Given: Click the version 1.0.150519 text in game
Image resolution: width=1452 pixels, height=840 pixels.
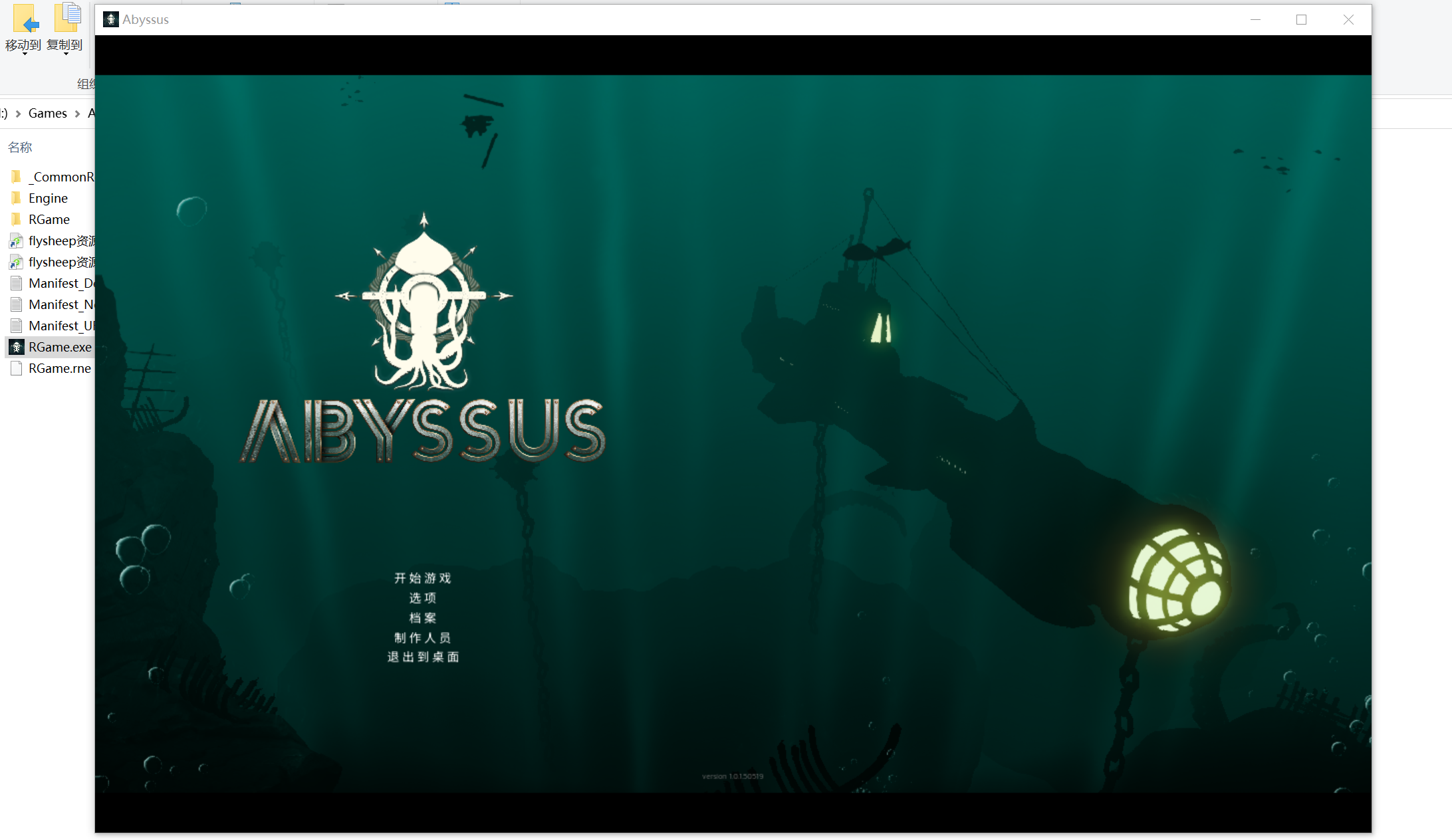Looking at the screenshot, I should 733,776.
